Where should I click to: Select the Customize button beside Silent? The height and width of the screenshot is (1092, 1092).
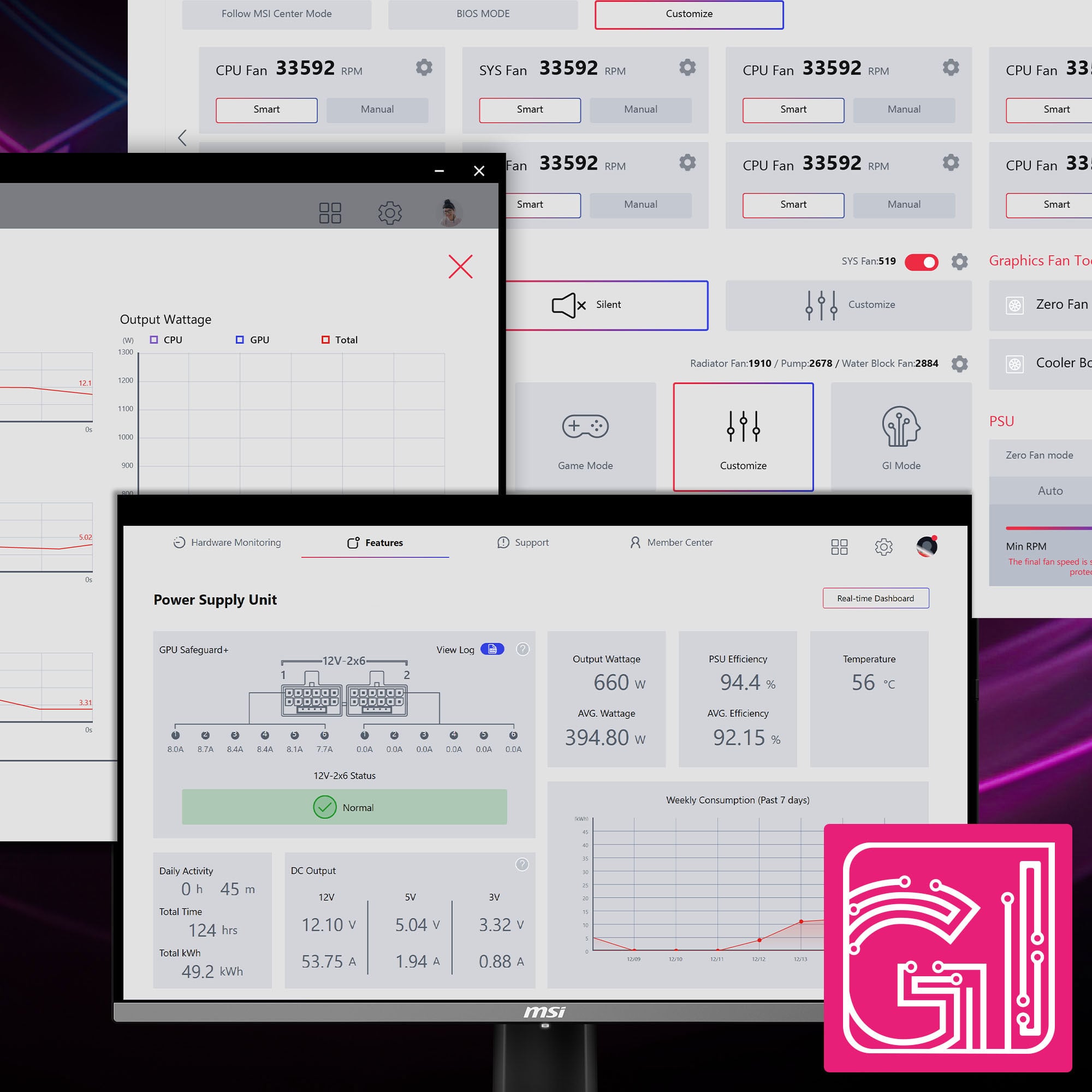[x=848, y=305]
